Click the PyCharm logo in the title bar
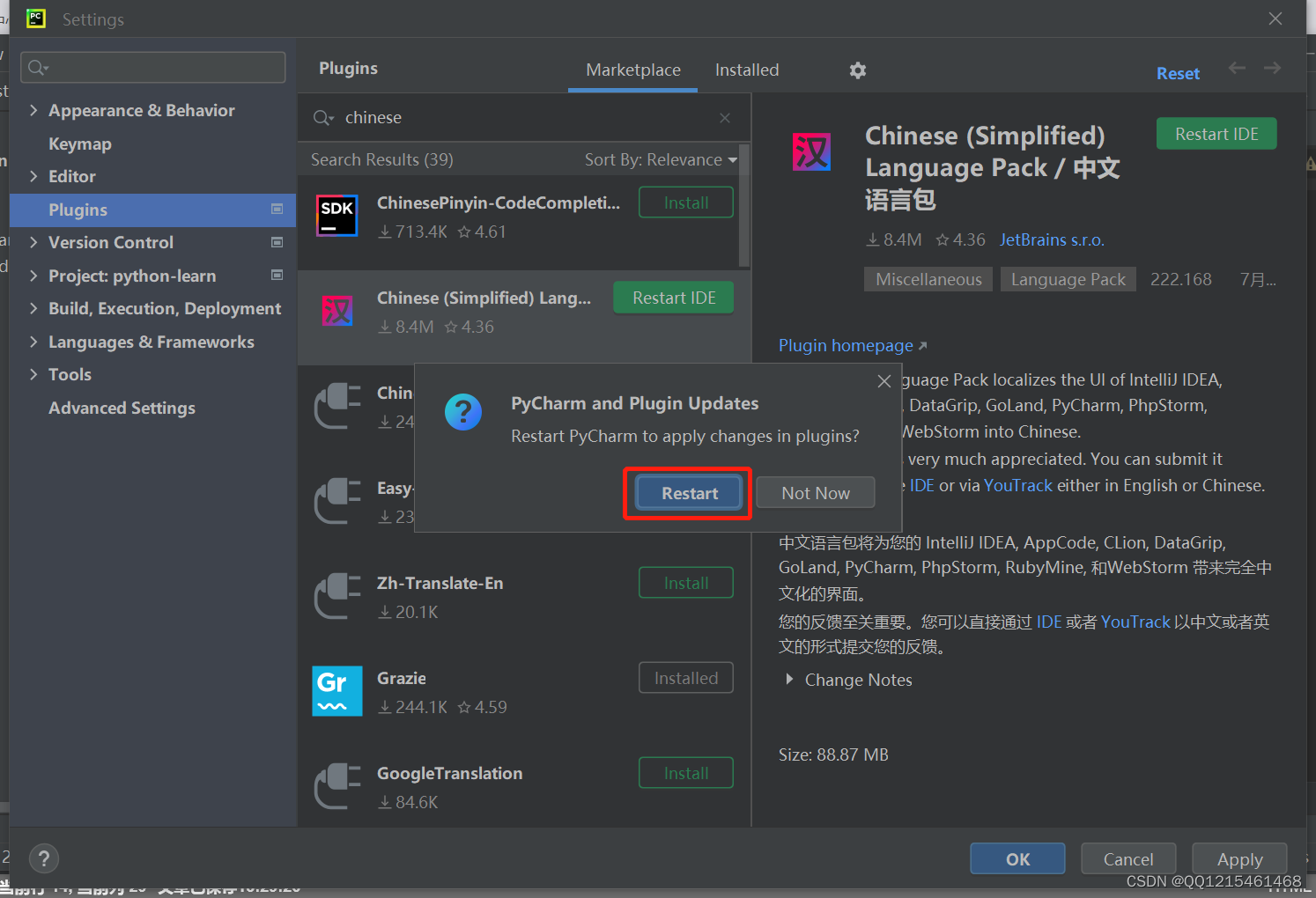The height and width of the screenshot is (898, 1316). tap(36, 18)
